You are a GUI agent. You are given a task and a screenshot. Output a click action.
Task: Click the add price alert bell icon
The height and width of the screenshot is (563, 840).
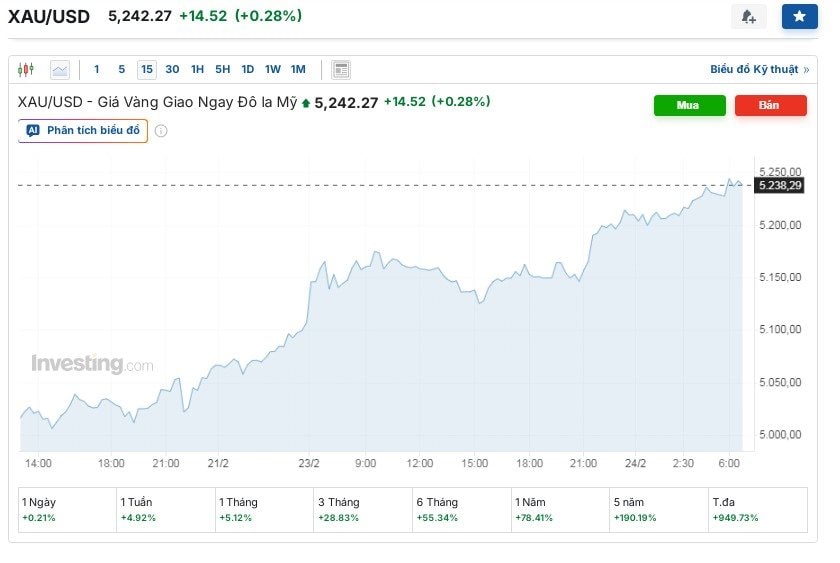[748, 17]
